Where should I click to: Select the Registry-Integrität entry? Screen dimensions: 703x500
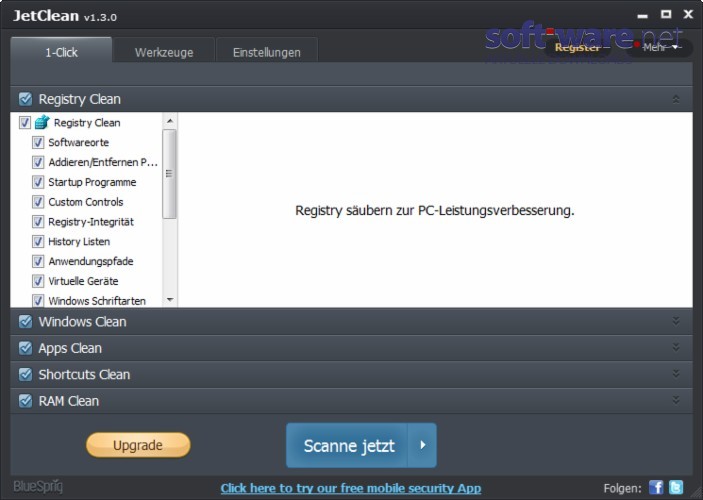(91, 222)
